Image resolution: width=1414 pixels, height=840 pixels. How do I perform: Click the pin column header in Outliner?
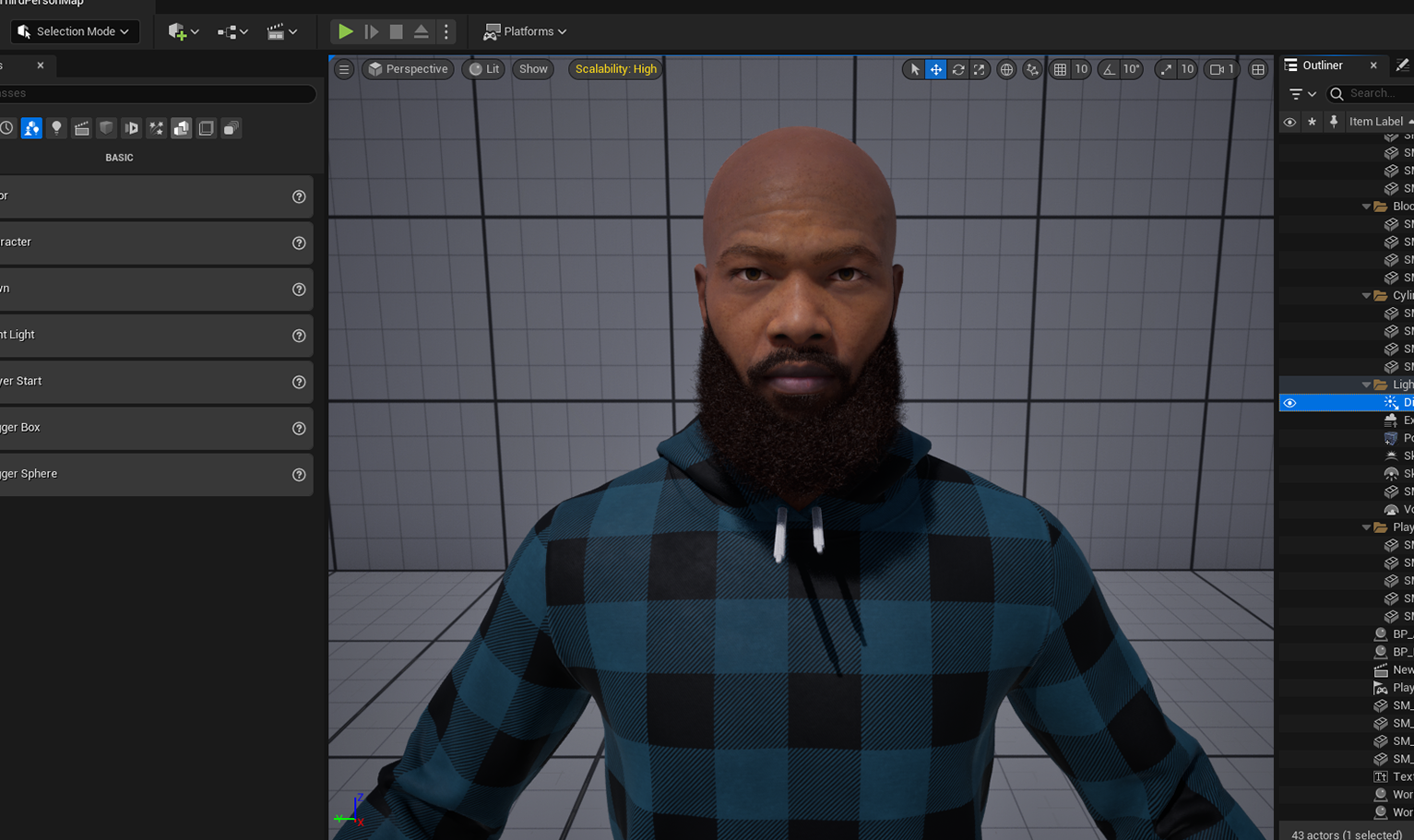click(1333, 122)
